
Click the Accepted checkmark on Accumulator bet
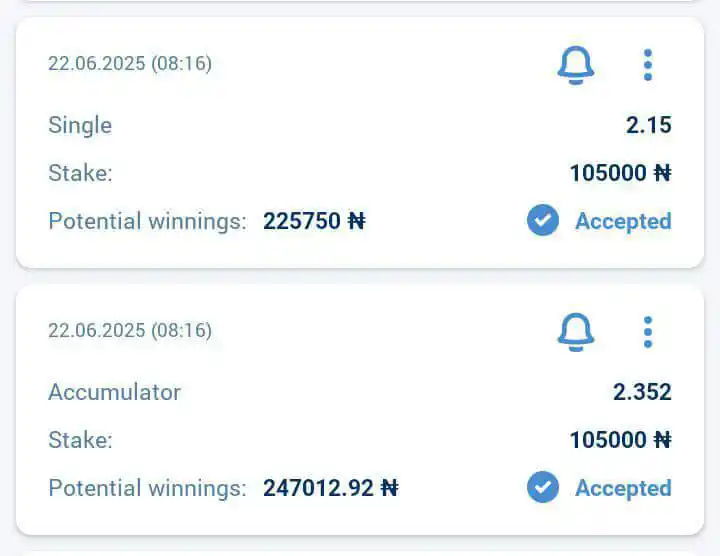point(543,487)
